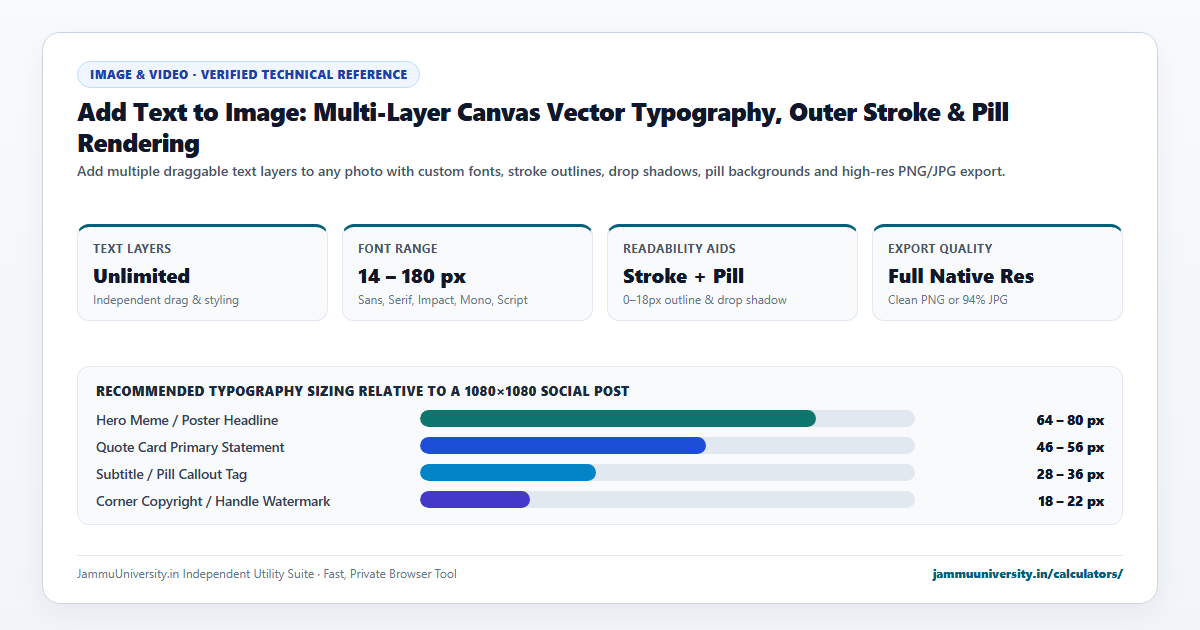Click the FONT RANGE card label

tap(398, 249)
